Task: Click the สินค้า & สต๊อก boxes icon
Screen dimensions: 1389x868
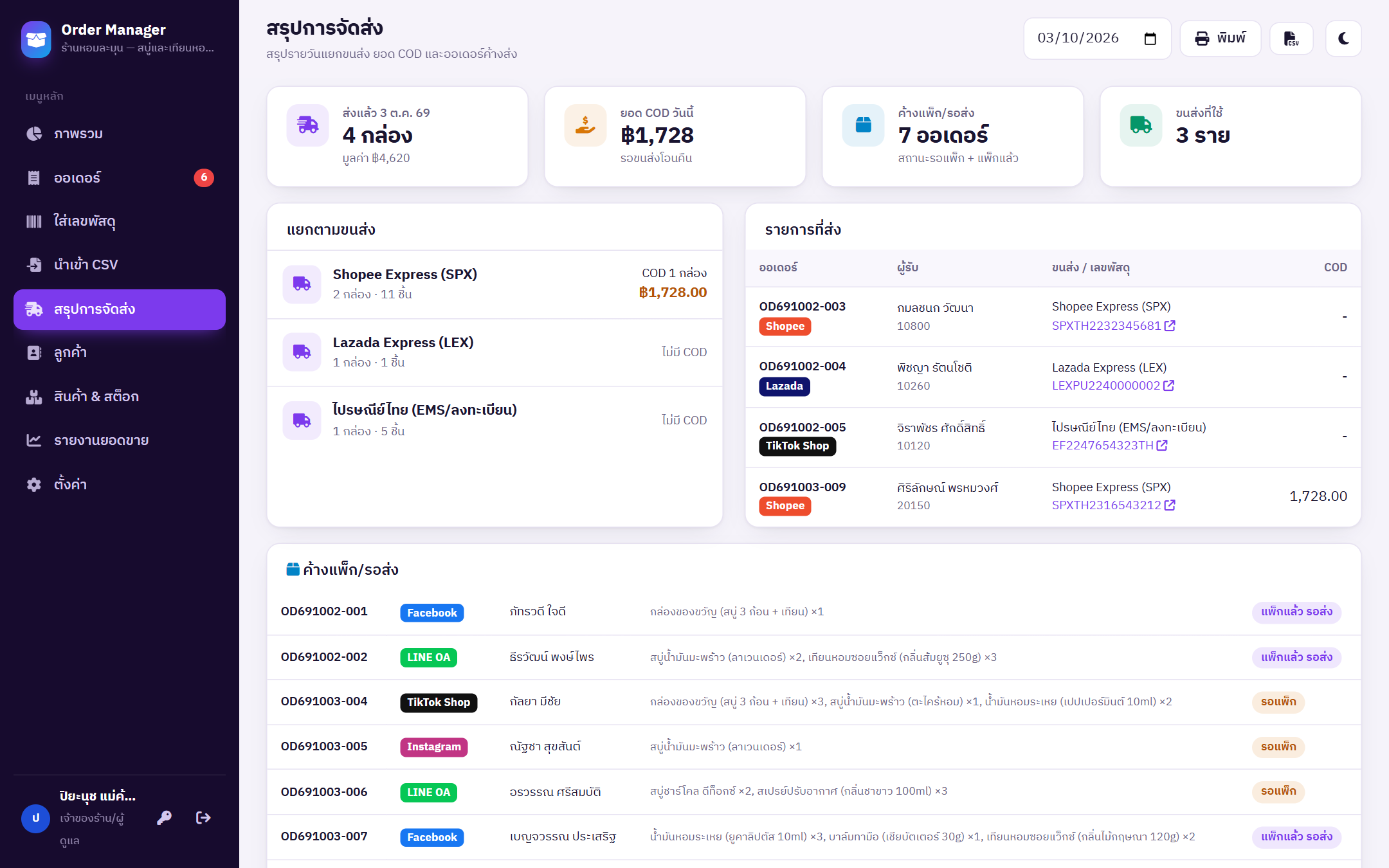Action: [34, 397]
